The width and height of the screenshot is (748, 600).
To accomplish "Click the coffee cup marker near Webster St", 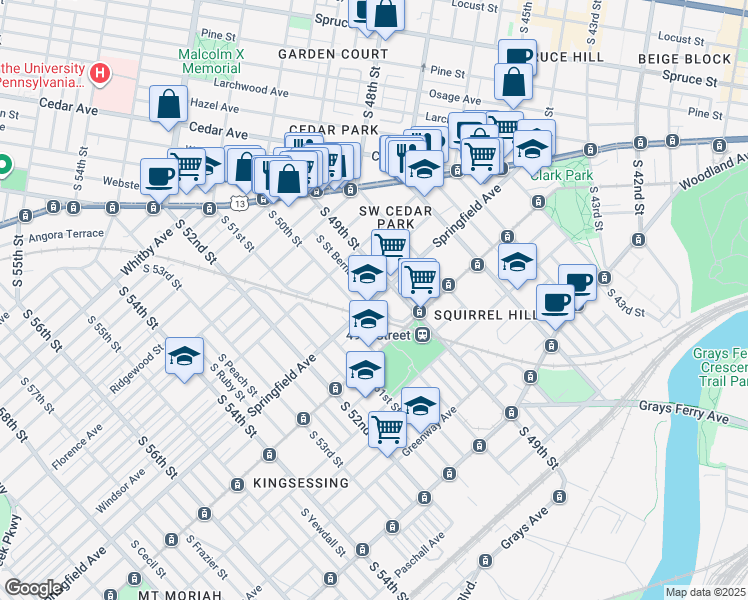I will 159,178.
